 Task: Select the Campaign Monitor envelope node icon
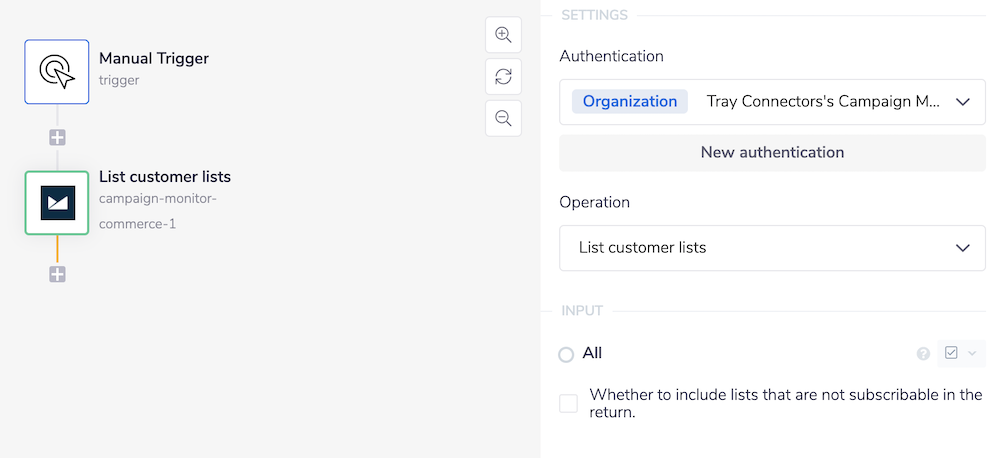[x=57, y=203]
